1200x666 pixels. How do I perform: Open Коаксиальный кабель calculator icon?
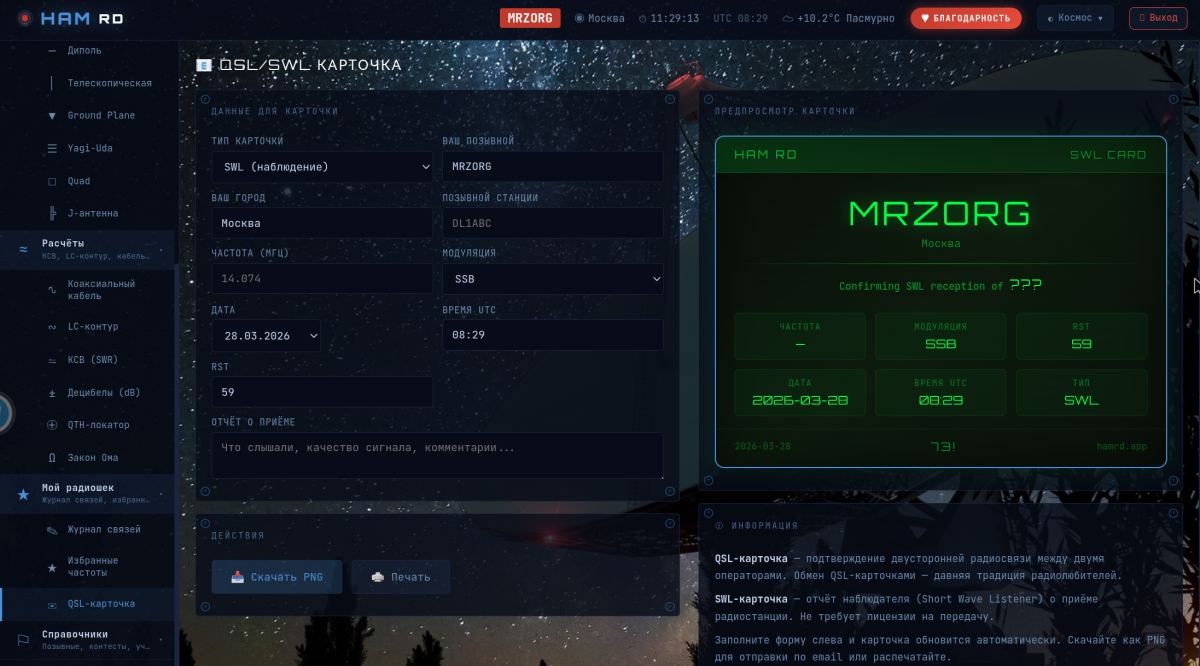point(52,290)
